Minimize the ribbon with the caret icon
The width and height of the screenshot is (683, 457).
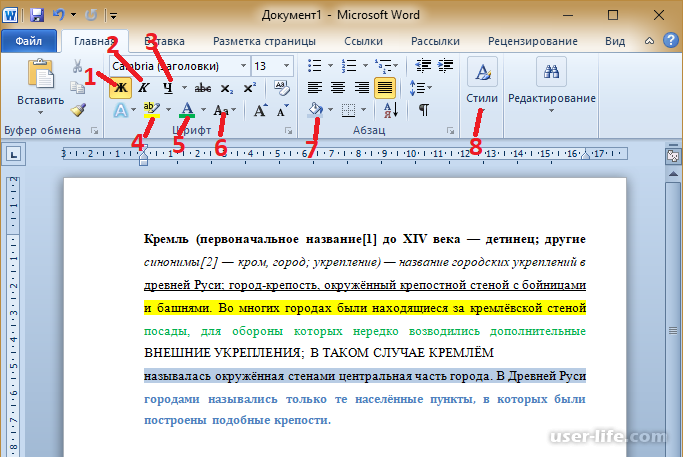click(x=649, y=41)
